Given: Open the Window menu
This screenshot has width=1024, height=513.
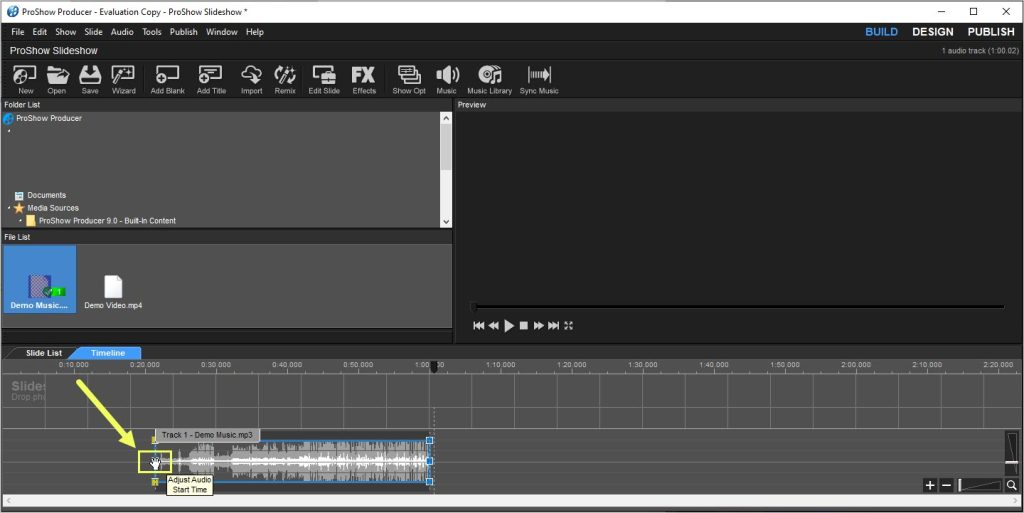Looking at the screenshot, I should (222, 32).
